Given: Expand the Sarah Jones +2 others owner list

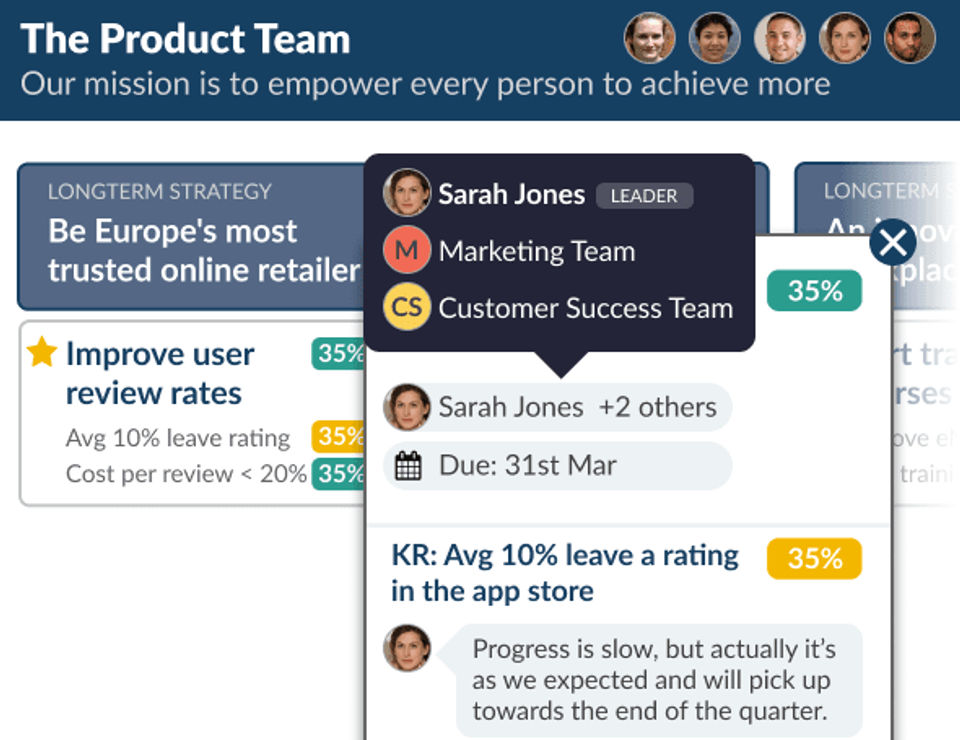Looking at the screenshot, I should (557, 407).
